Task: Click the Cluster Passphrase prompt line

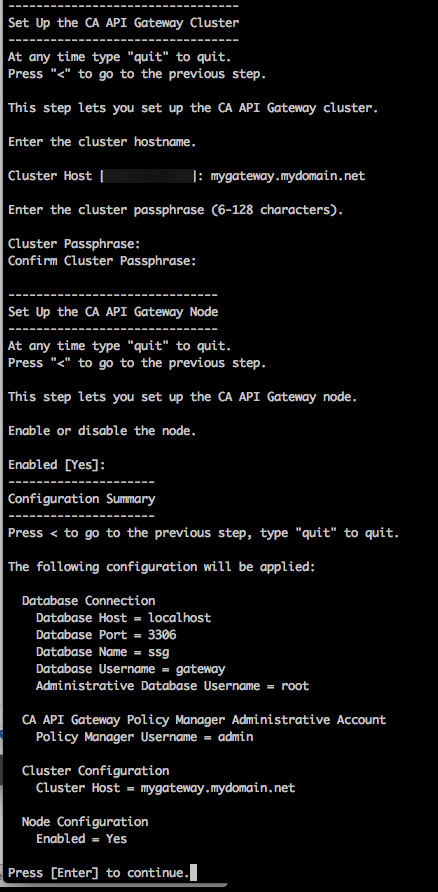Action: 74,244
